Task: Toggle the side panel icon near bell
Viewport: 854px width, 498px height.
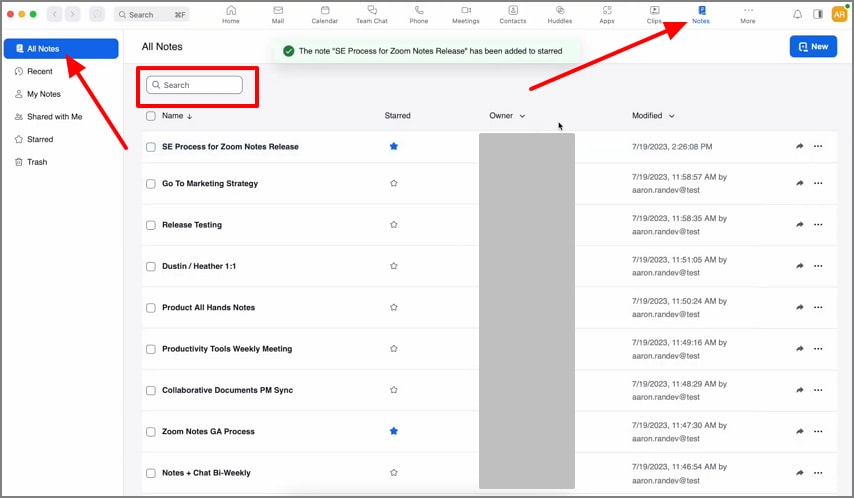Action: pyautogui.click(x=818, y=14)
